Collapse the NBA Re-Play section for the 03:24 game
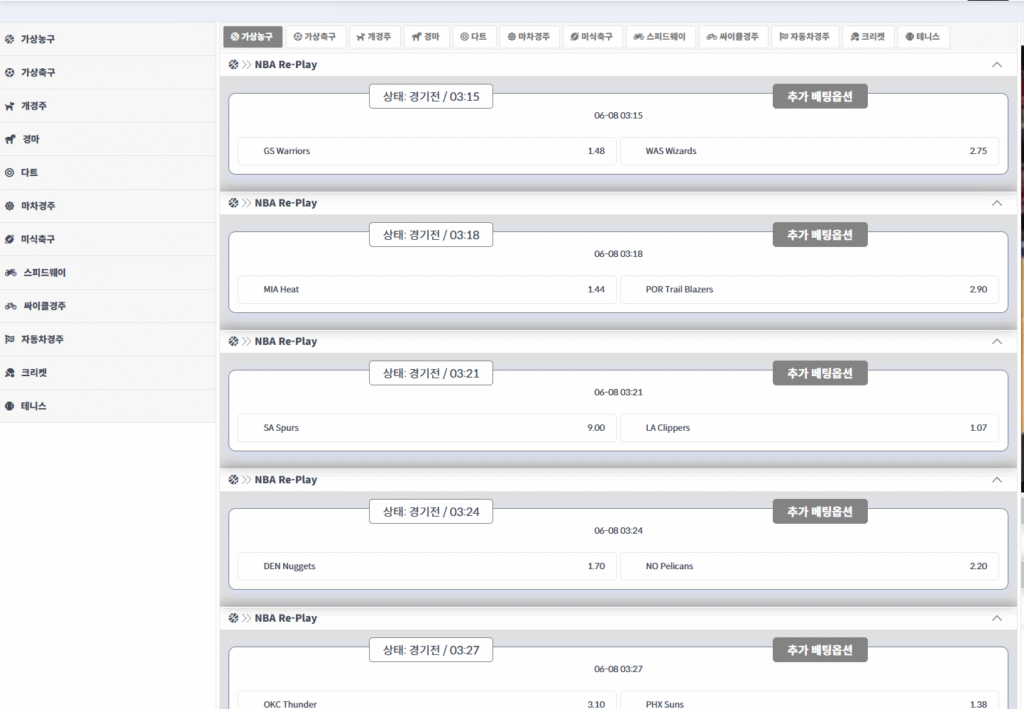 997,480
